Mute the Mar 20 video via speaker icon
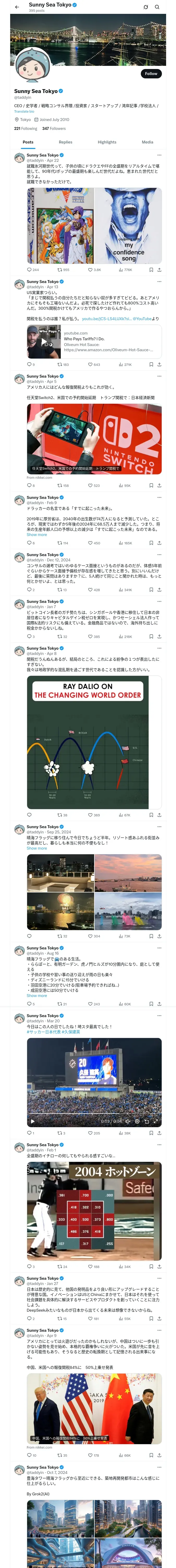 pyautogui.click(x=128, y=1121)
